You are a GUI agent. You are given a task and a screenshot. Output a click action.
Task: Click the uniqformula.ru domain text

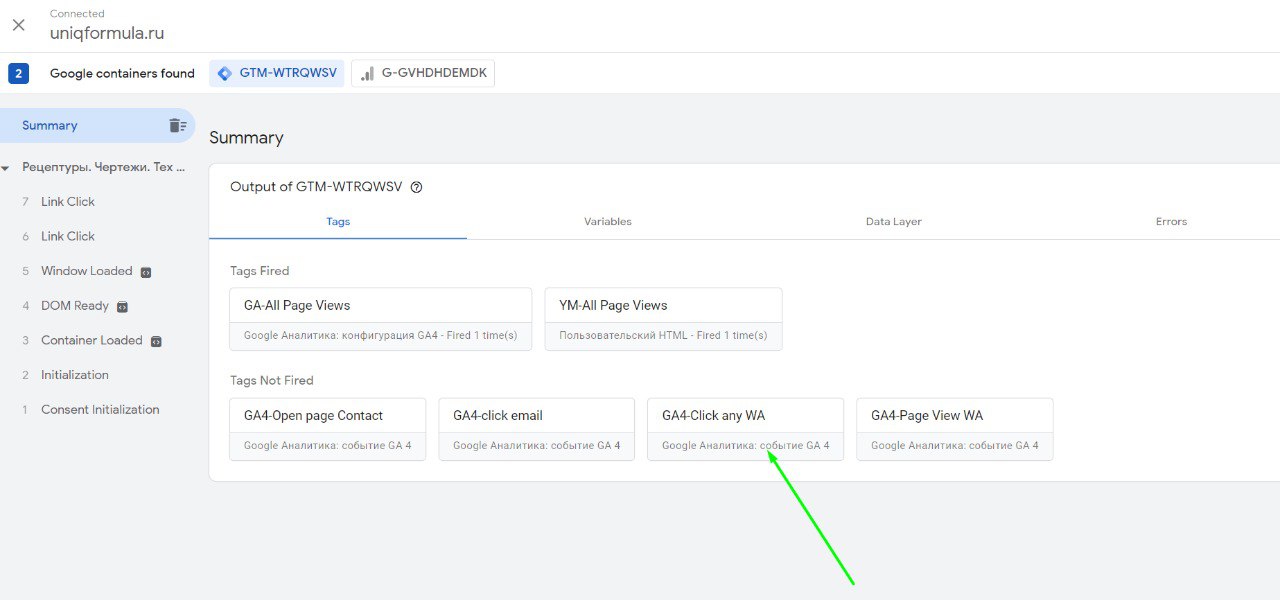[107, 33]
